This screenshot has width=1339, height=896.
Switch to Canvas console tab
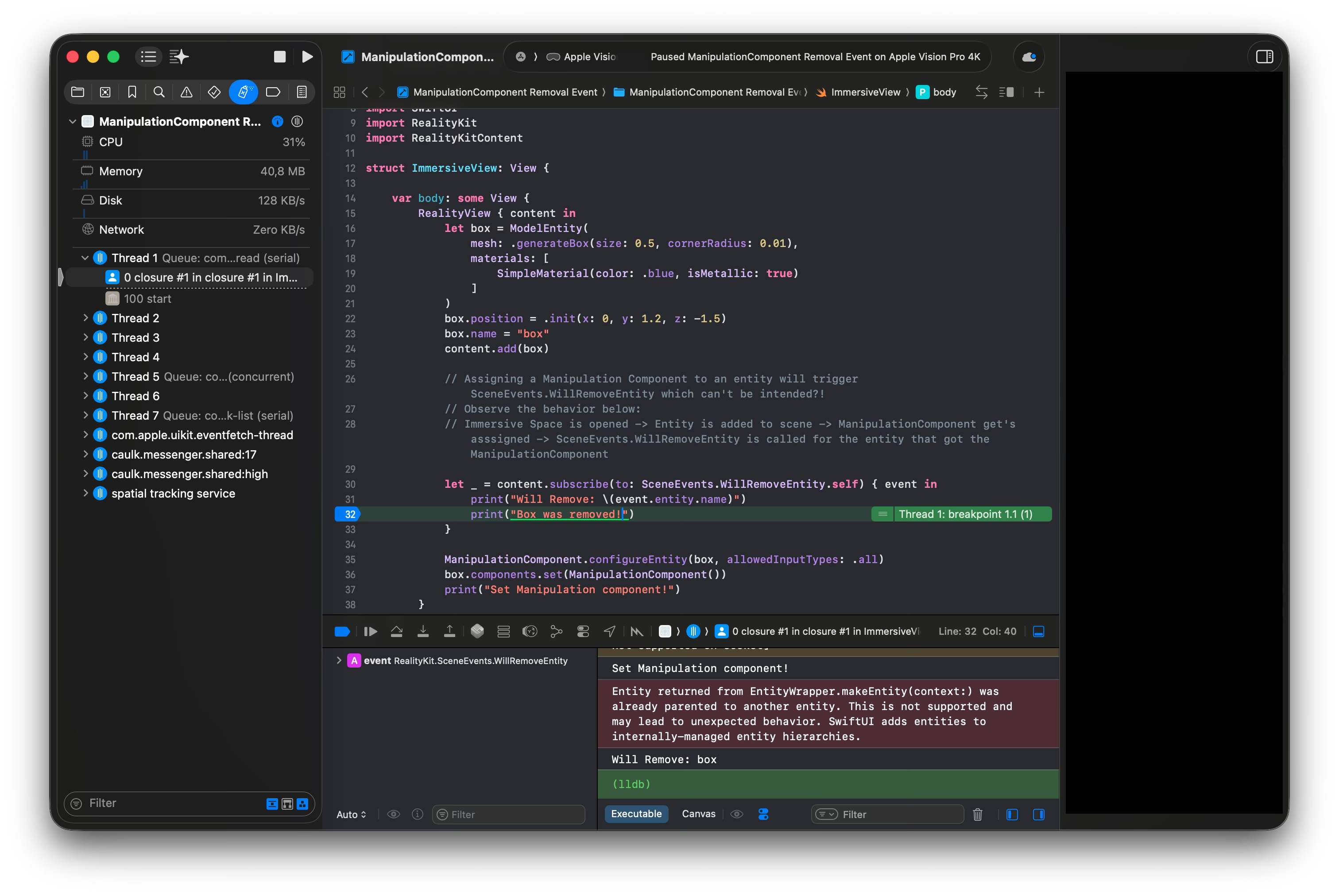(x=698, y=814)
